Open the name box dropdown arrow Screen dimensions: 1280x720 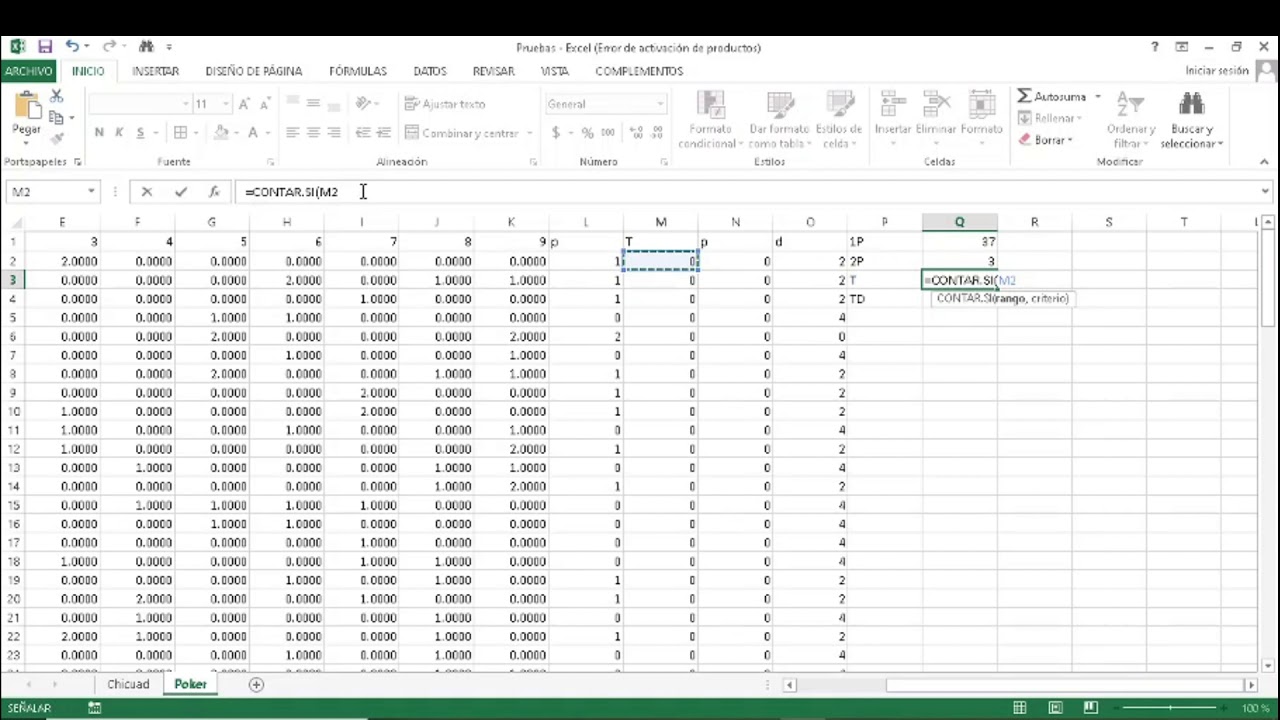pos(91,192)
